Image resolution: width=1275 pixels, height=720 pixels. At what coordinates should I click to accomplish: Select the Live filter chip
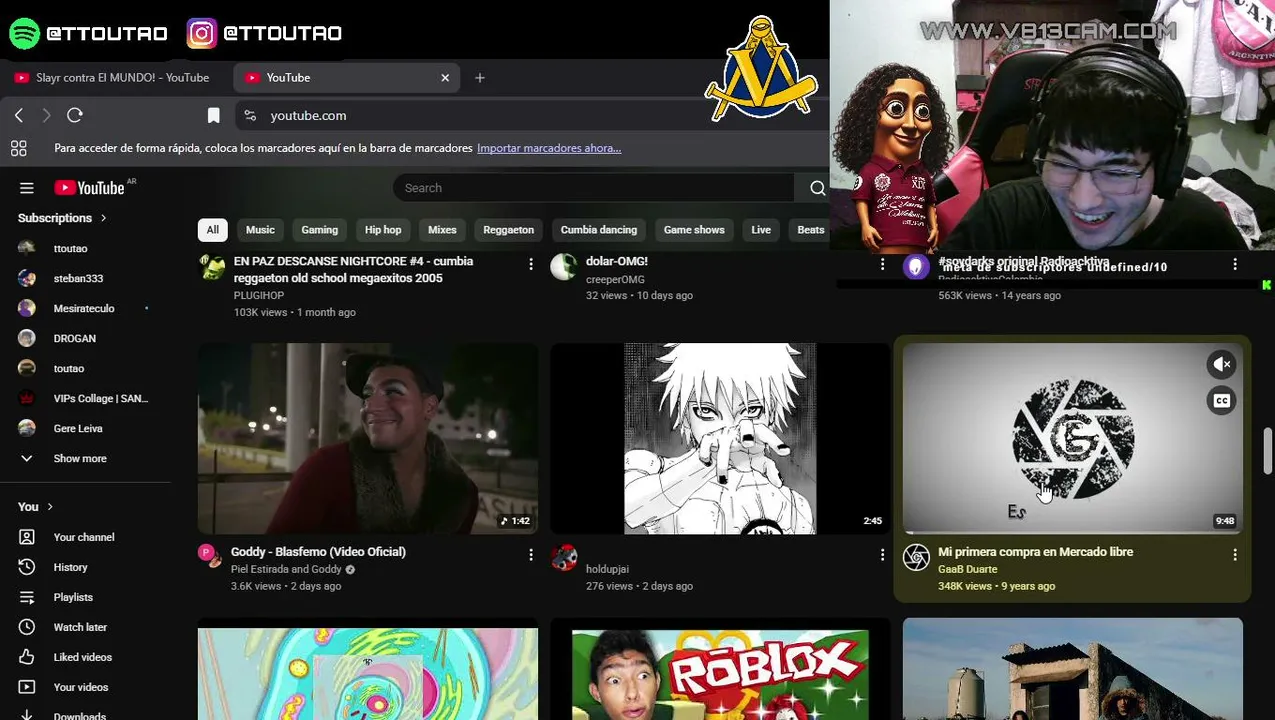[x=761, y=230]
